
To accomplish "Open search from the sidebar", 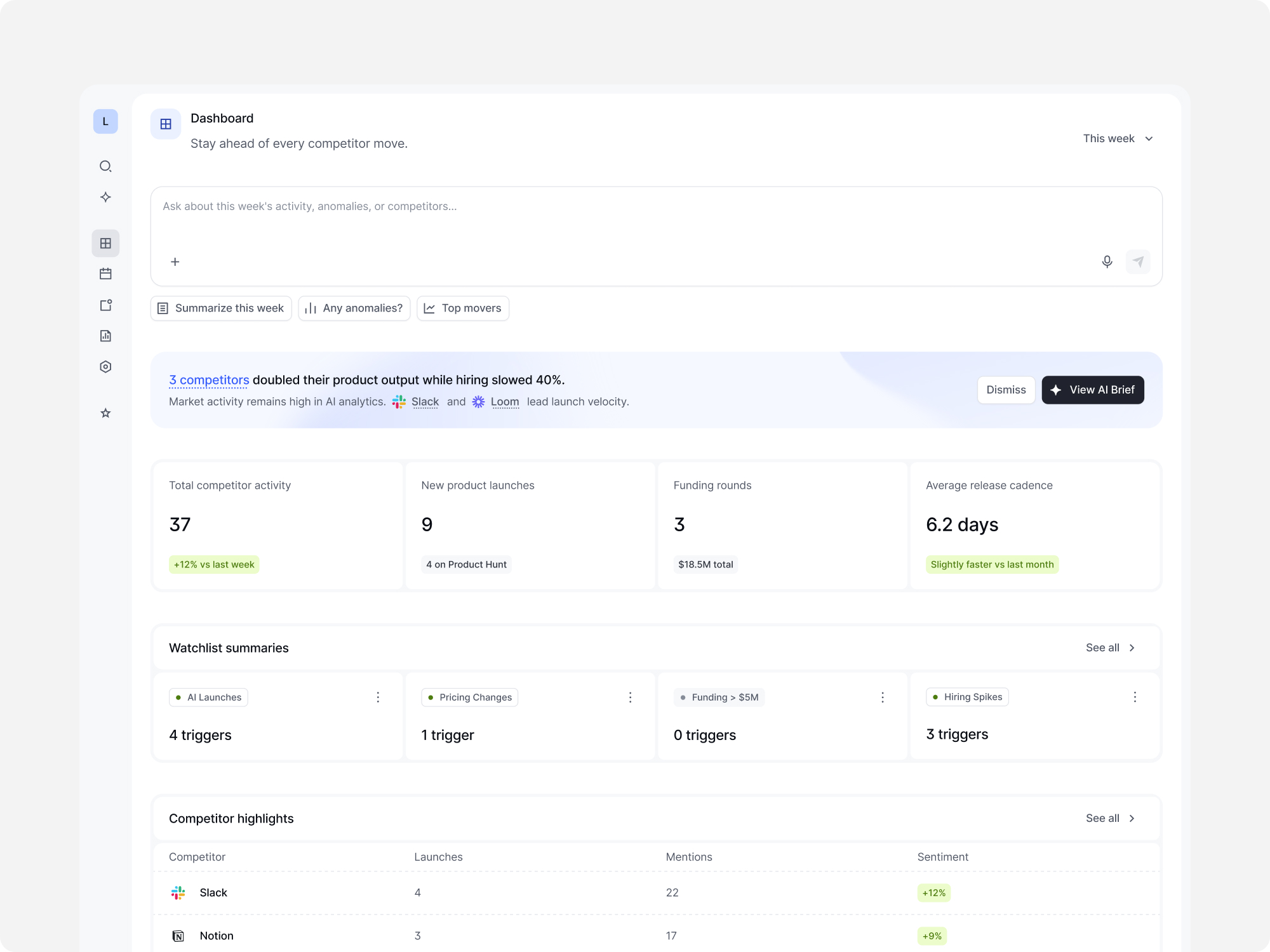I will pos(105,166).
